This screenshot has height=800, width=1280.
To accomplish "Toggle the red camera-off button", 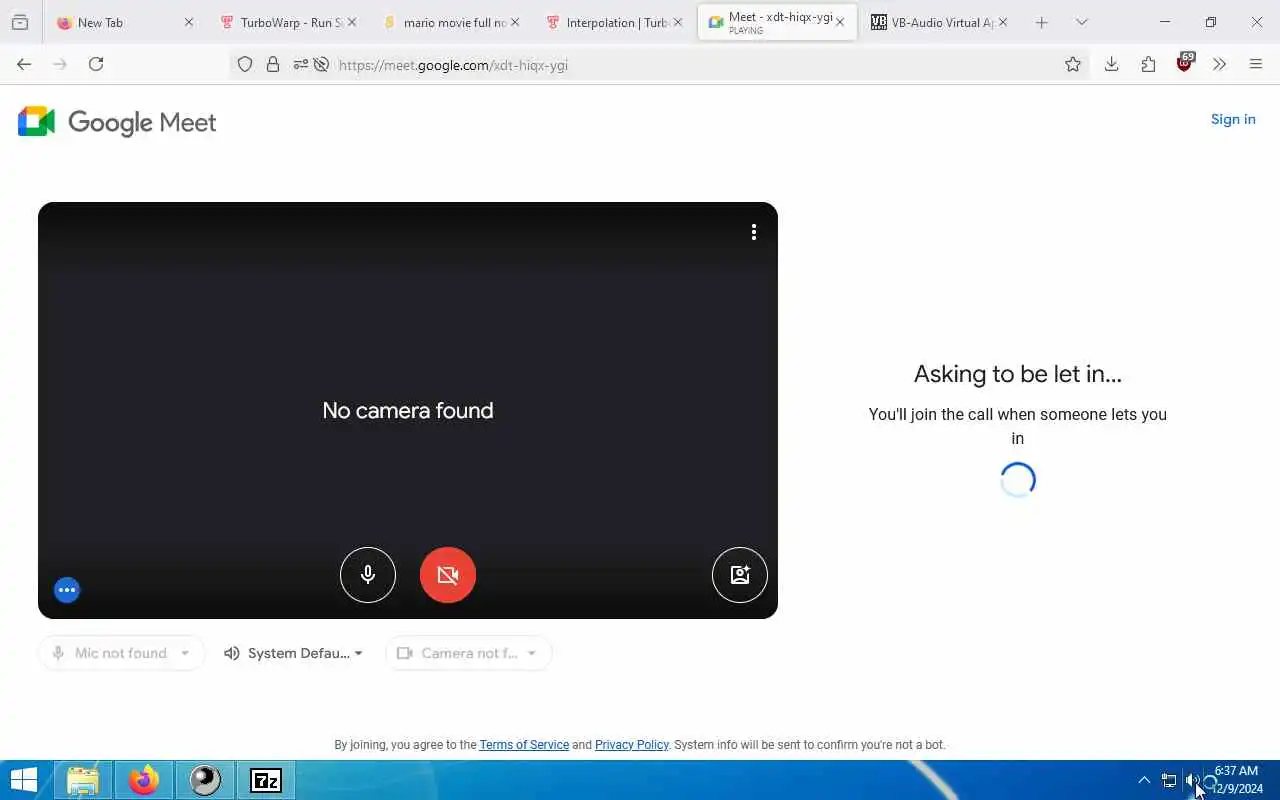I will tap(448, 575).
